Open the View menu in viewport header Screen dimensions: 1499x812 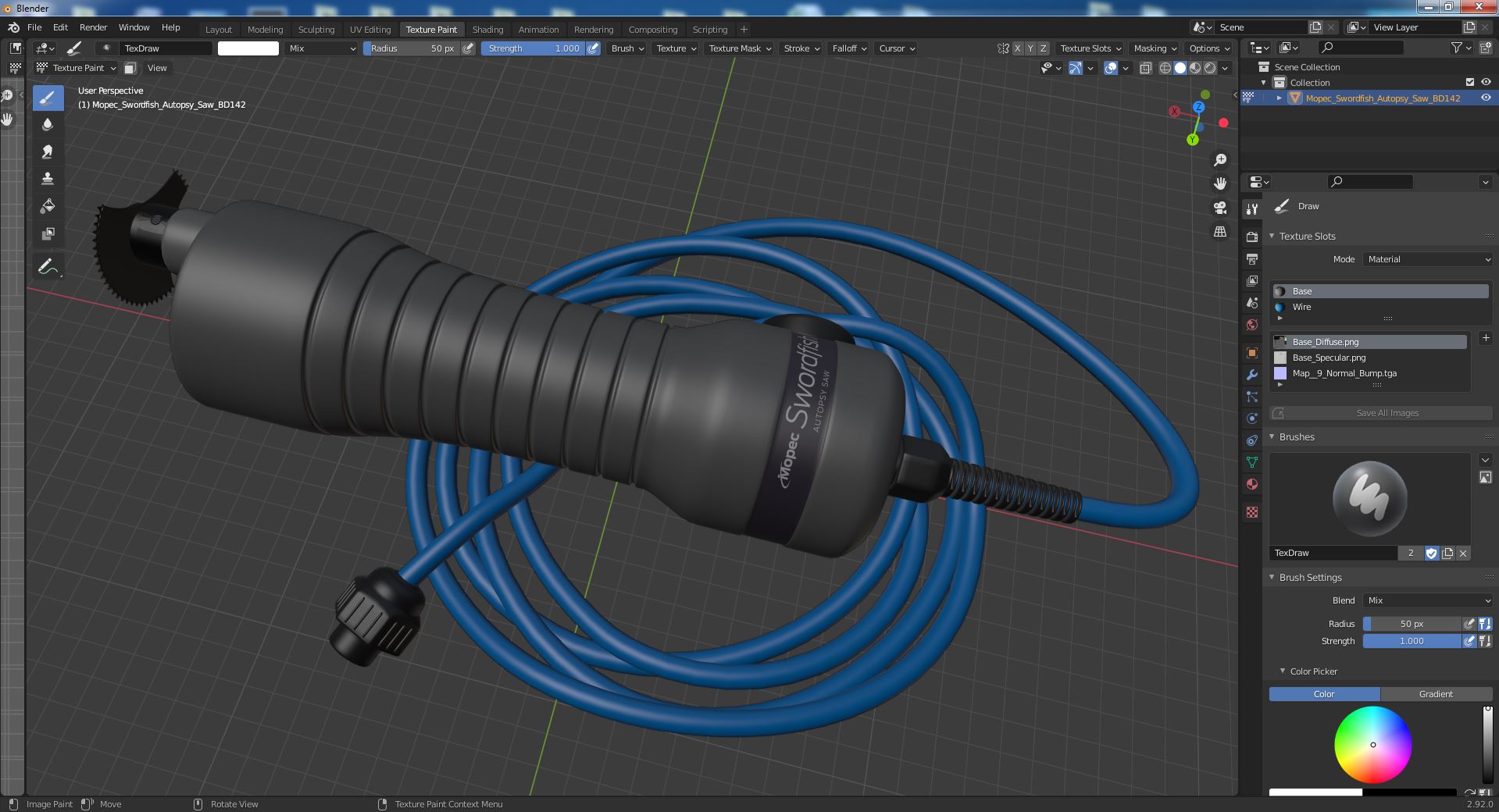tap(157, 68)
